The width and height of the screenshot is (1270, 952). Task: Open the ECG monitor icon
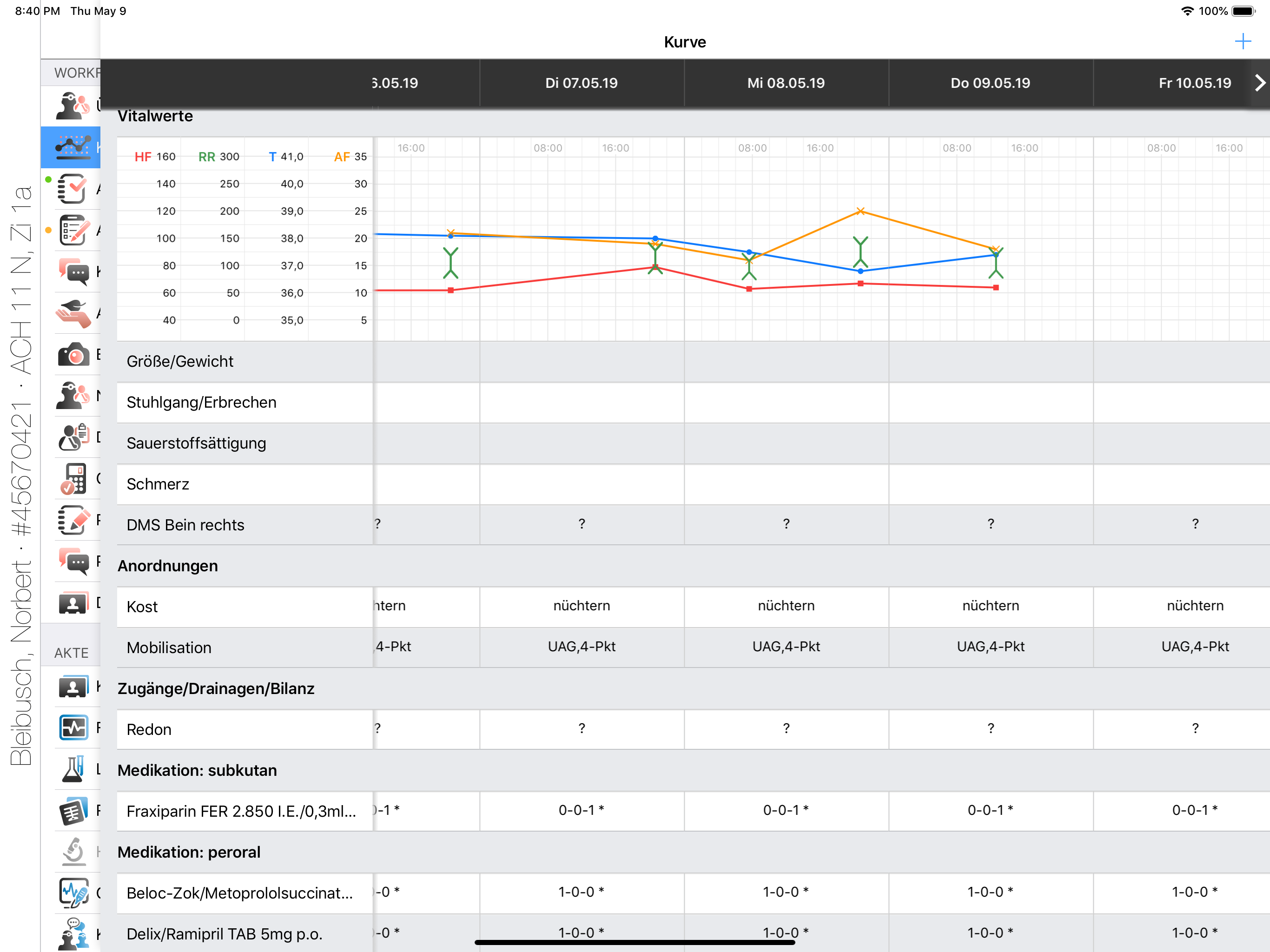(73, 728)
